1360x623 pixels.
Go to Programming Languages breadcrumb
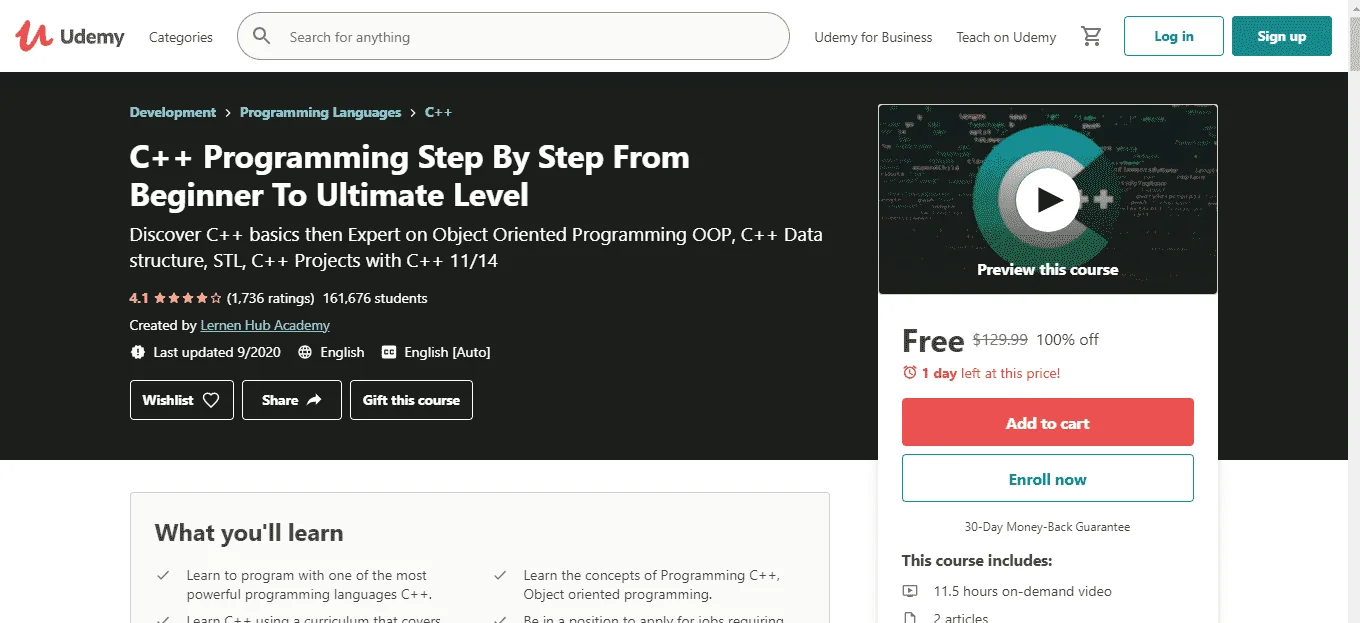[320, 112]
